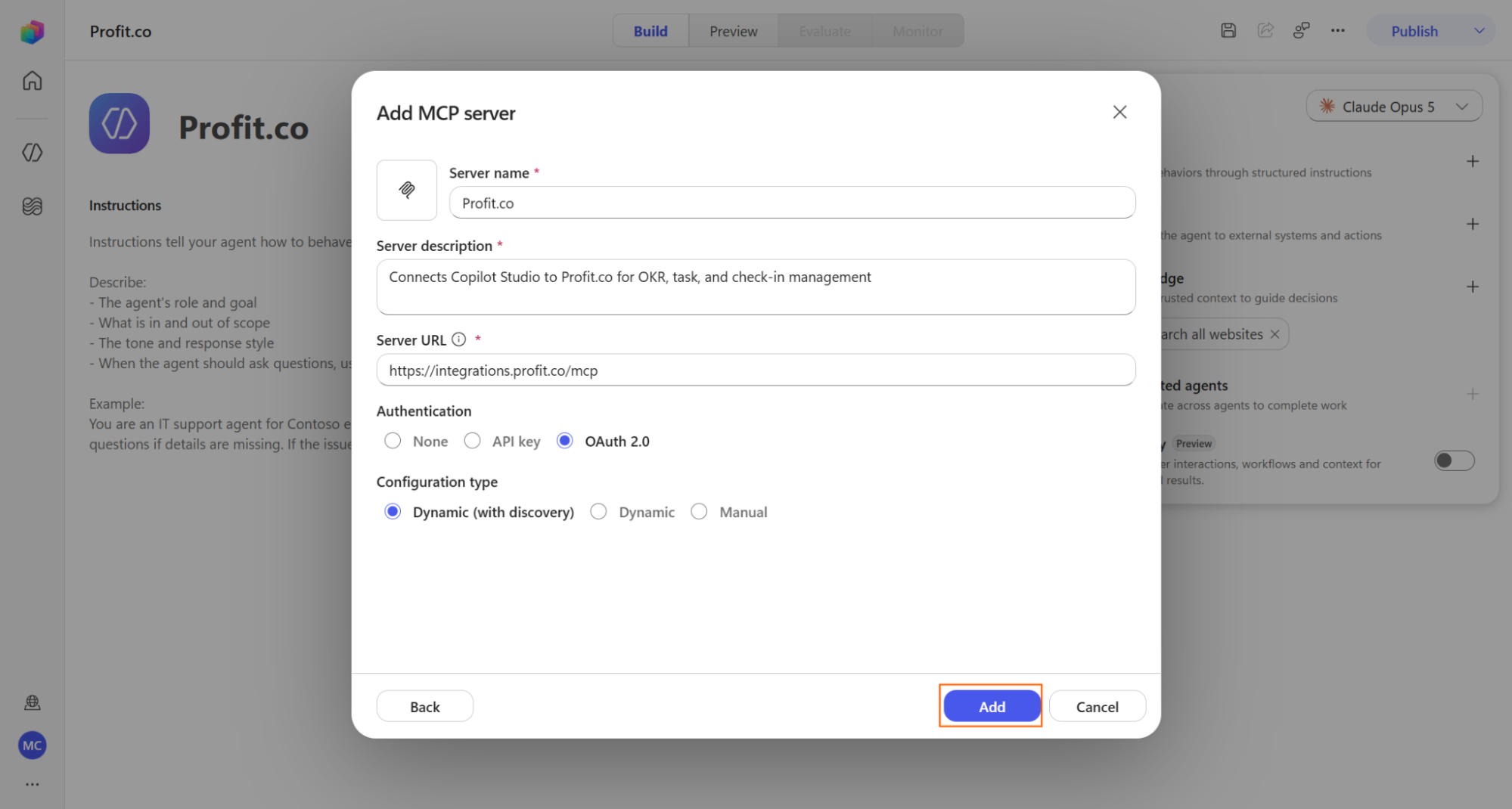Expand the Publish options chevron

[x=1479, y=31]
